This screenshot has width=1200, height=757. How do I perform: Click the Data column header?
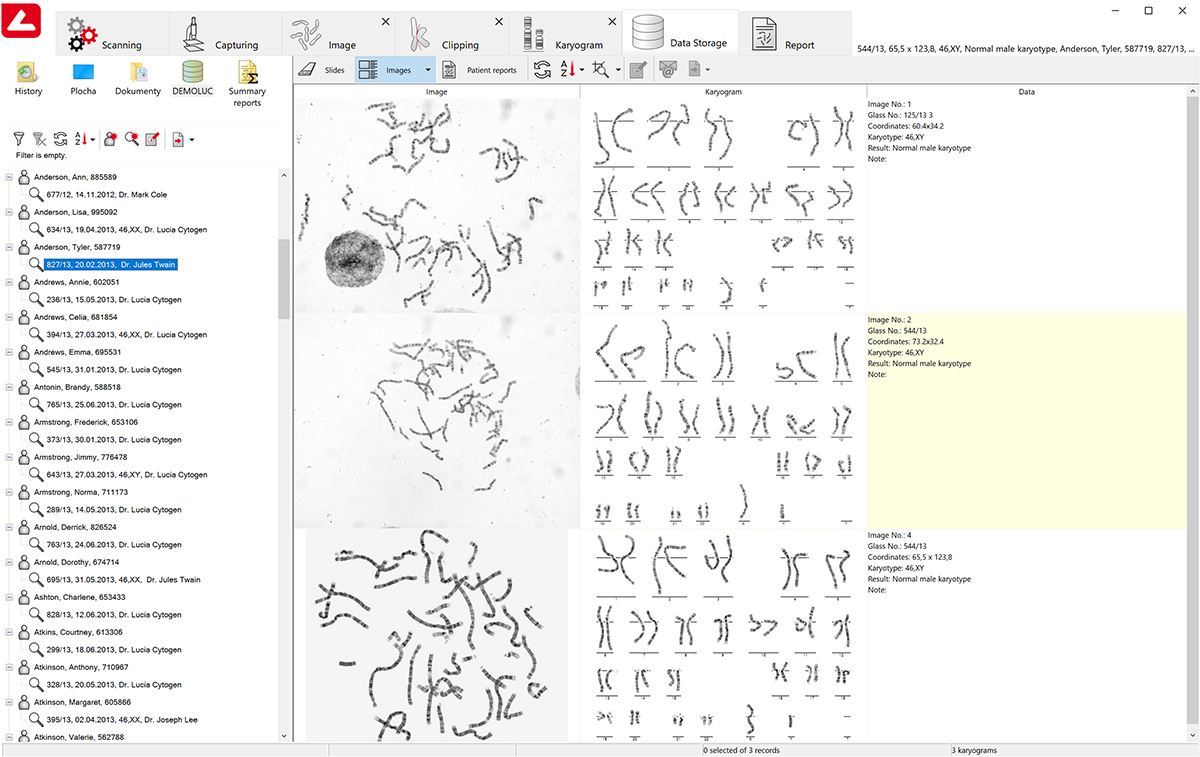tap(1026, 91)
